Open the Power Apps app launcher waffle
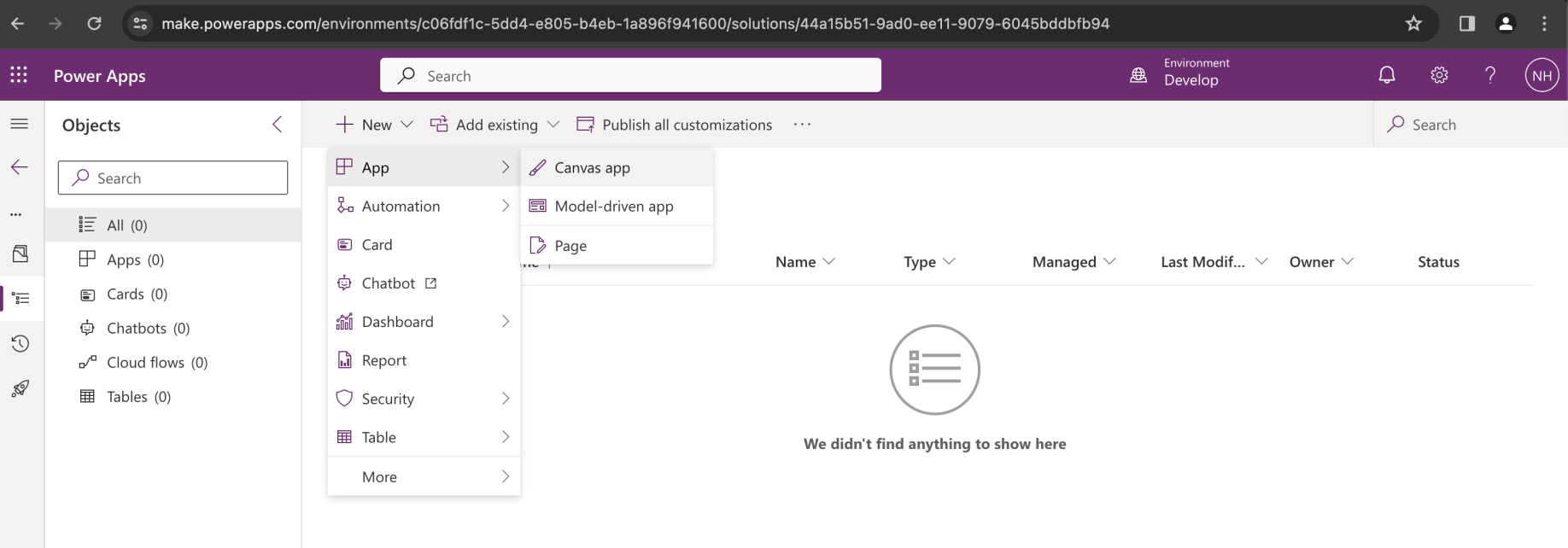 [19, 75]
